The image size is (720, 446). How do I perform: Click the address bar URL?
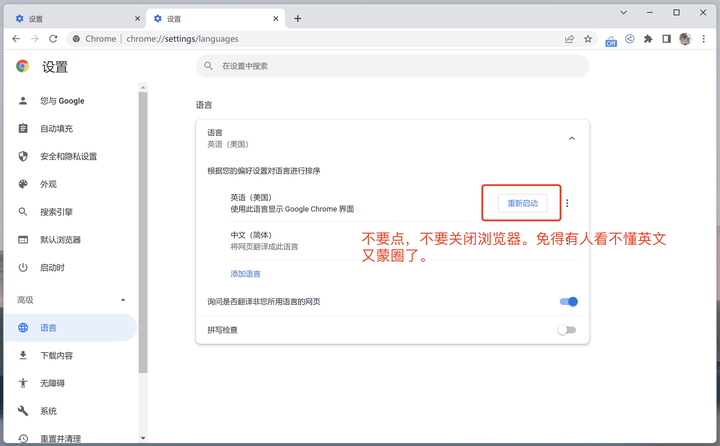pos(182,39)
